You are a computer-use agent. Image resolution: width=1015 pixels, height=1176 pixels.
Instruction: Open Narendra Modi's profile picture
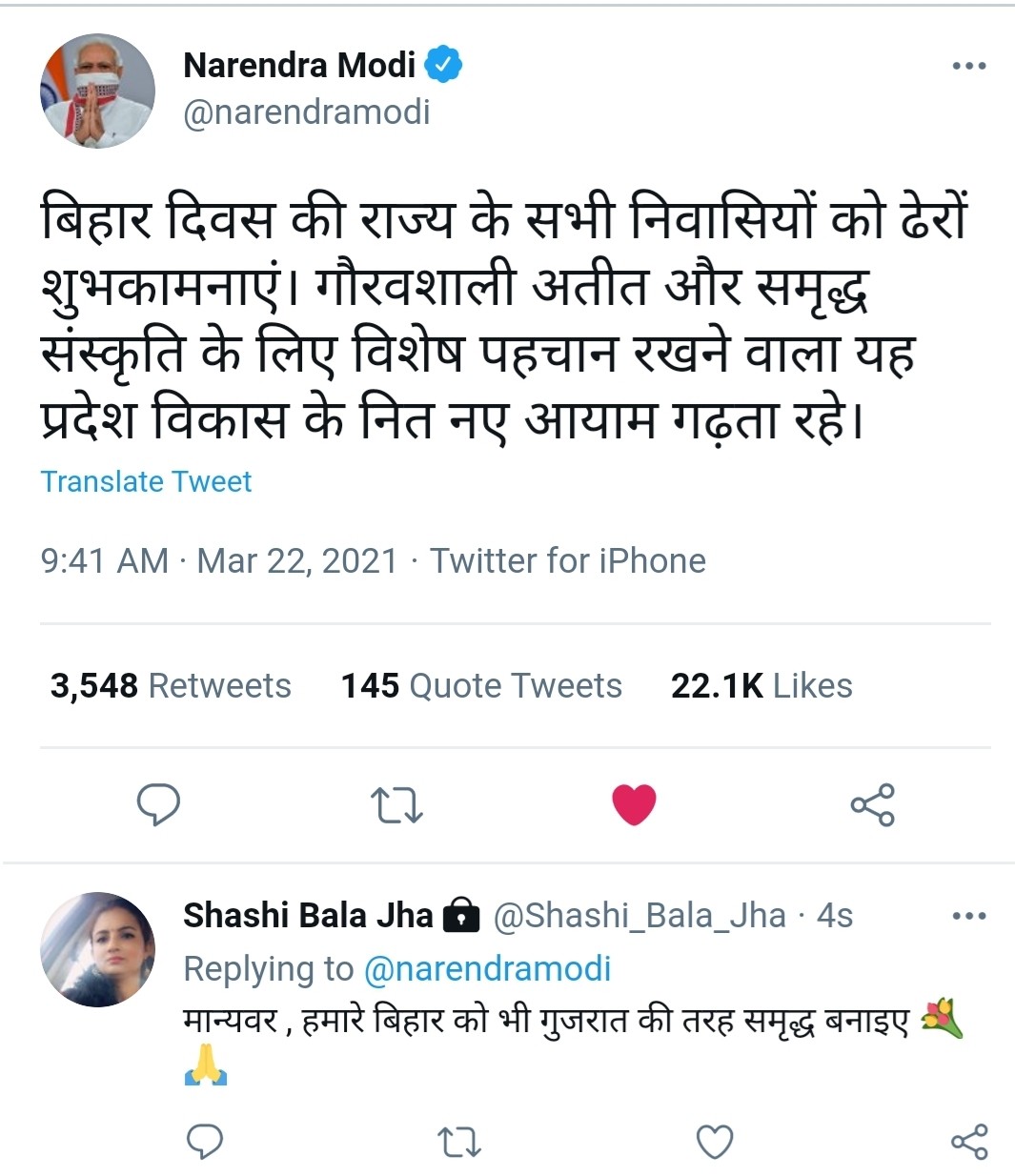click(96, 91)
